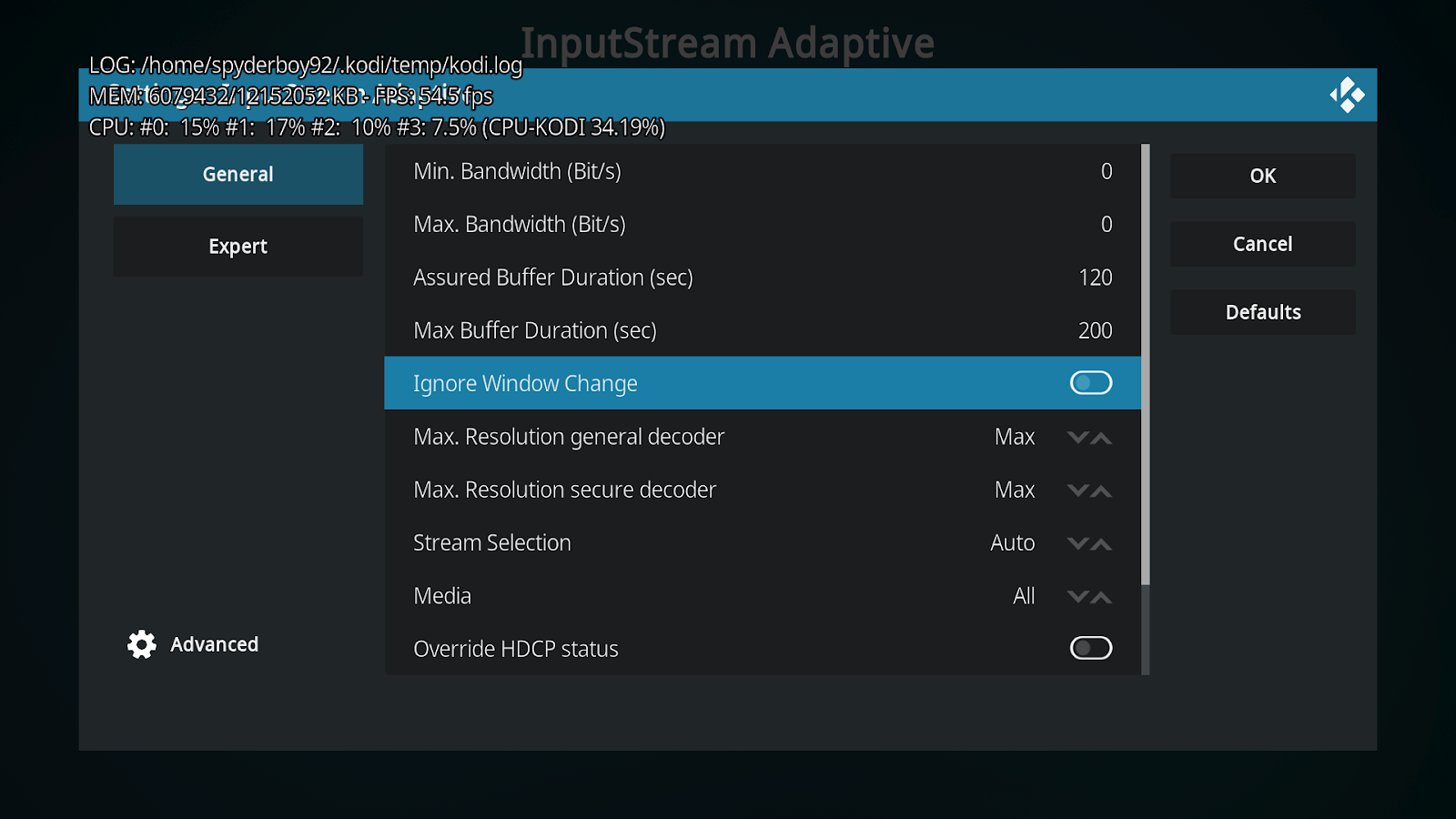The height and width of the screenshot is (819, 1456).
Task: Increase Max. Resolution general decoder value
Action: coord(1102,438)
